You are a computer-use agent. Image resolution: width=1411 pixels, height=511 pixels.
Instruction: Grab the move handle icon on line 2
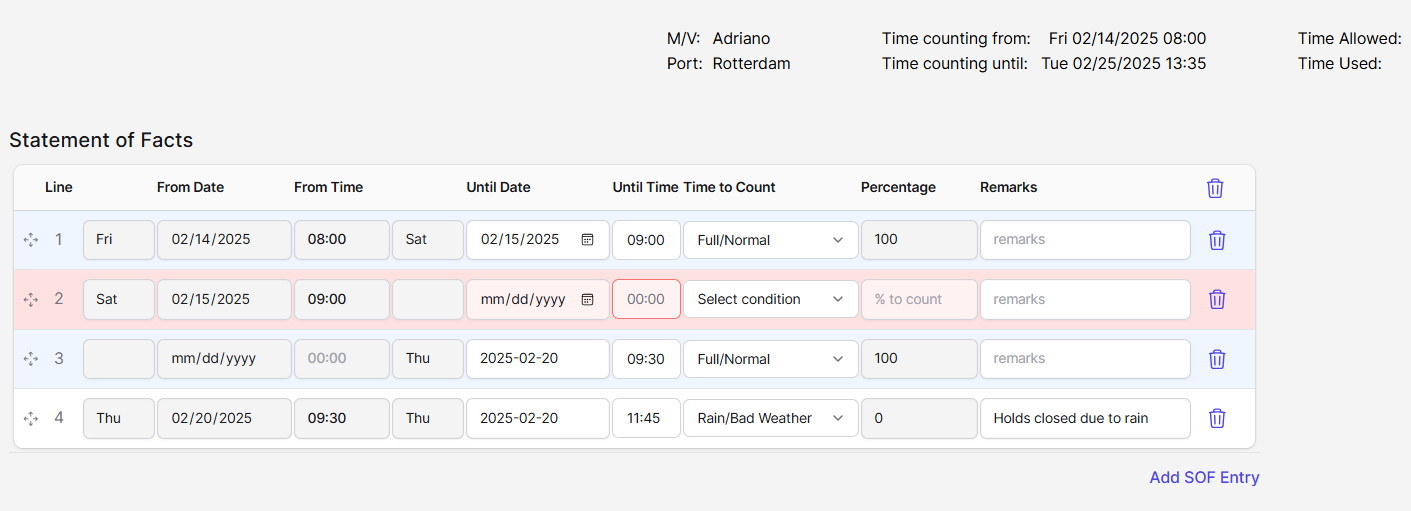pyautogui.click(x=31, y=299)
